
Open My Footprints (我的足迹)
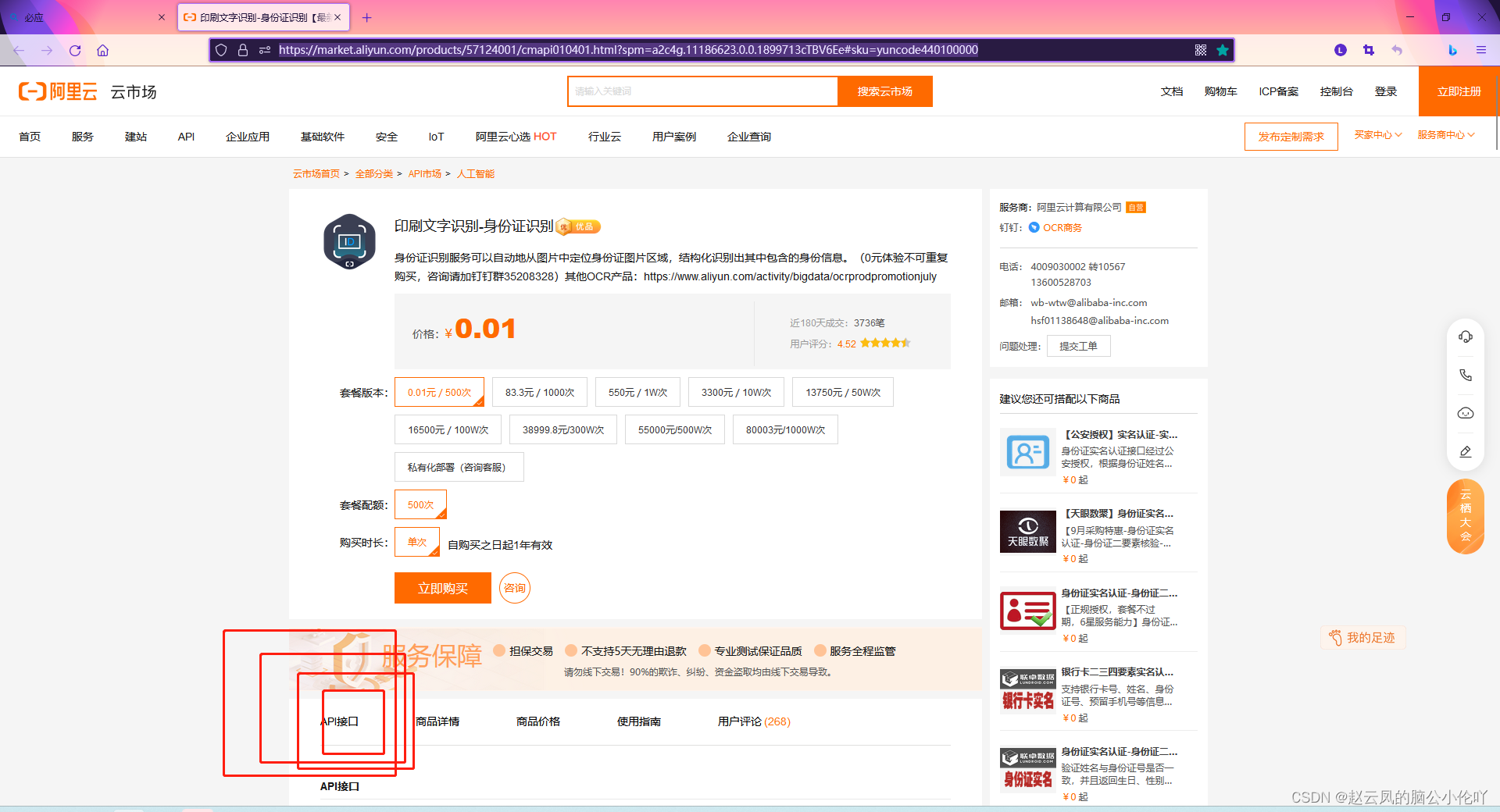(x=1362, y=637)
